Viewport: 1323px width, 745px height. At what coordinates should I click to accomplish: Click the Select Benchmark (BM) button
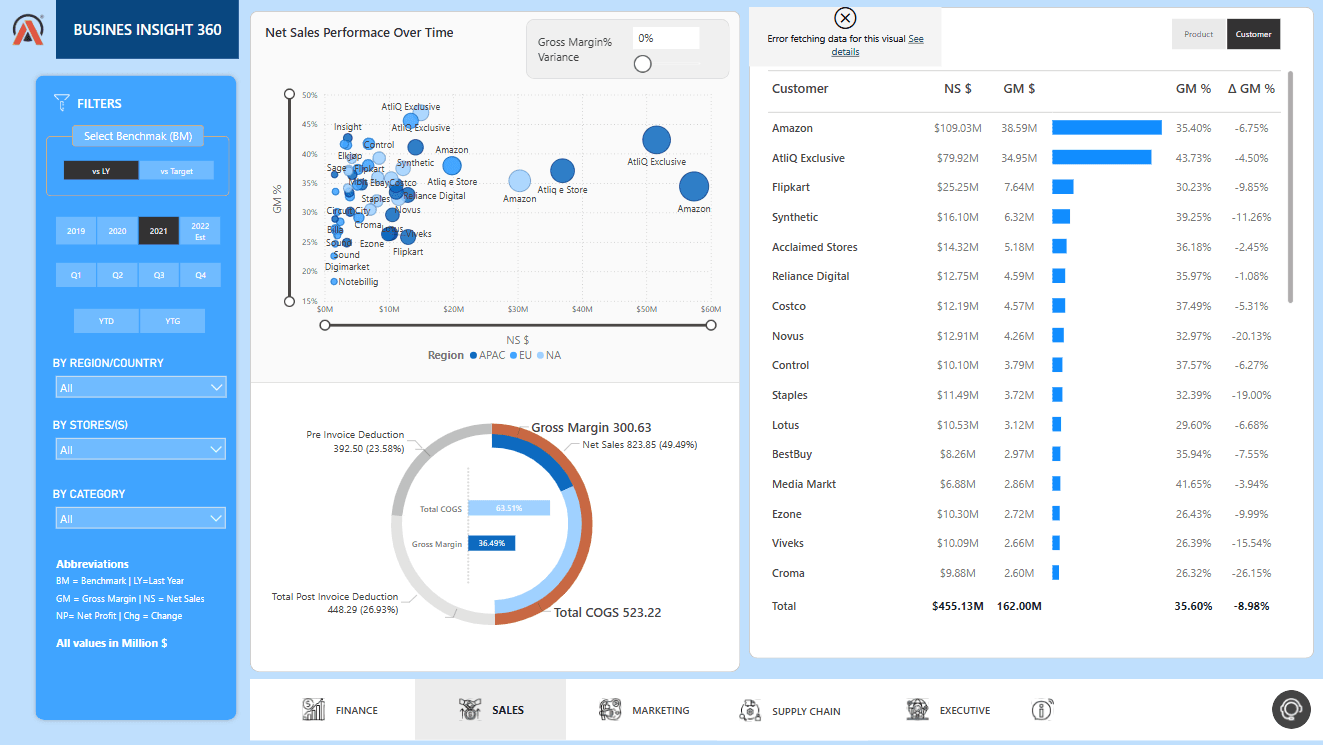pos(138,136)
